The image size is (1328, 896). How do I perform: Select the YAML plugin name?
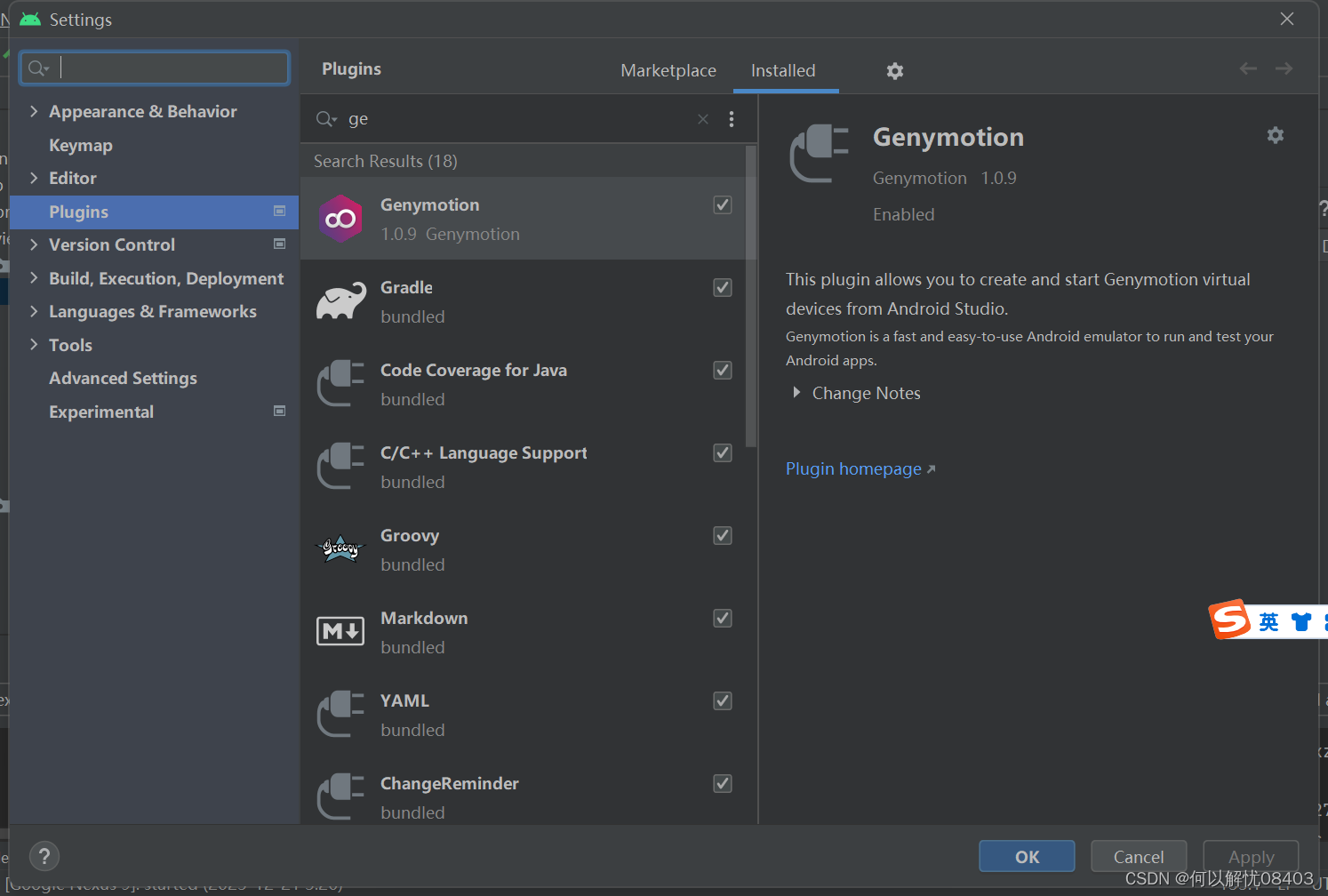404,700
